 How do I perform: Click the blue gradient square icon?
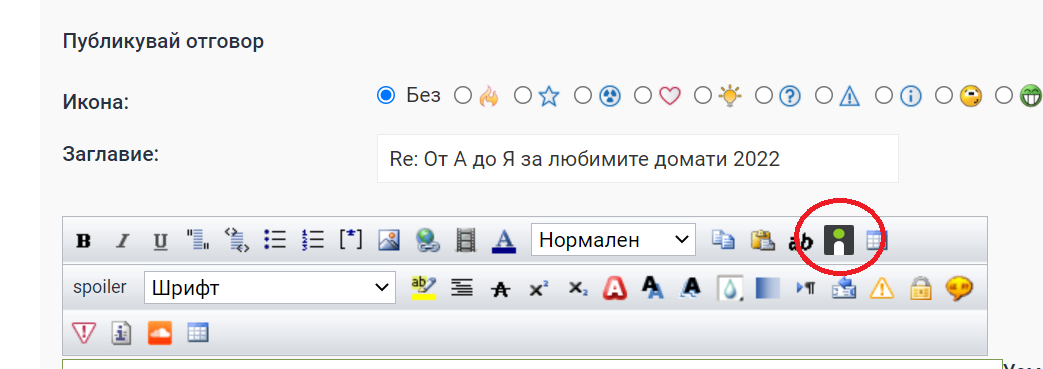(x=768, y=288)
